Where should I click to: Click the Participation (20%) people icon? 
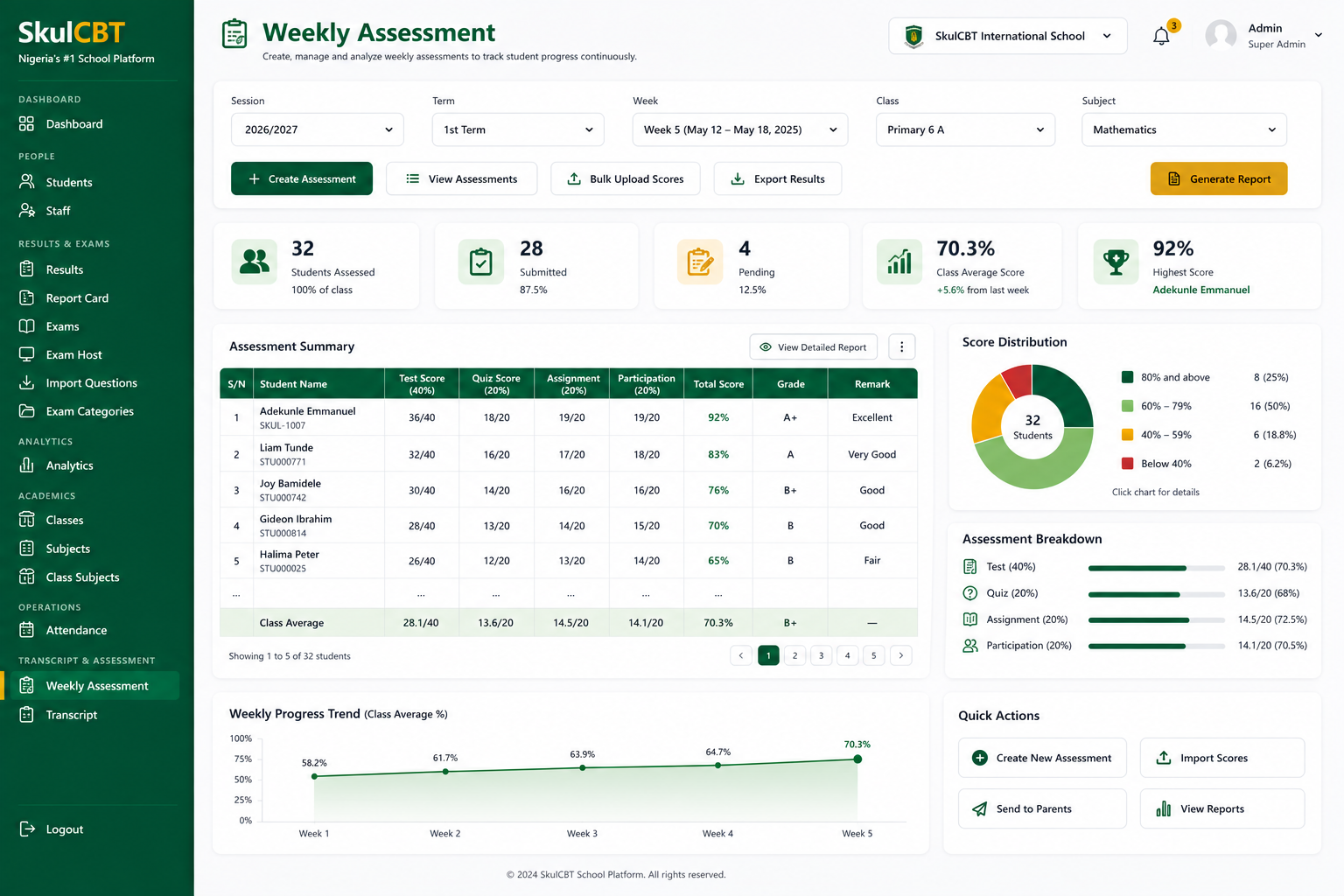tap(969, 645)
